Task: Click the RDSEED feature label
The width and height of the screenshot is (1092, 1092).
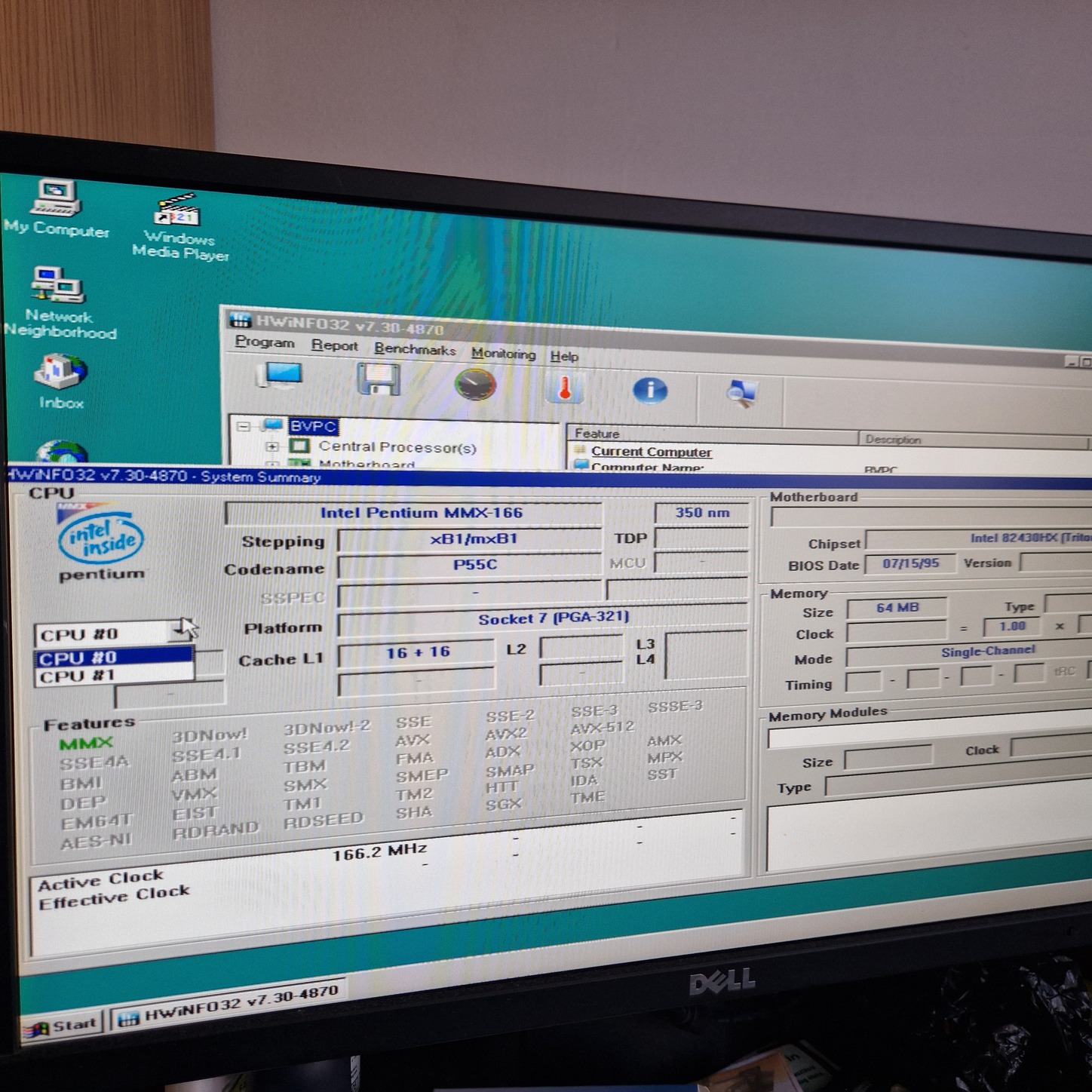Action: pyautogui.click(x=323, y=821)
